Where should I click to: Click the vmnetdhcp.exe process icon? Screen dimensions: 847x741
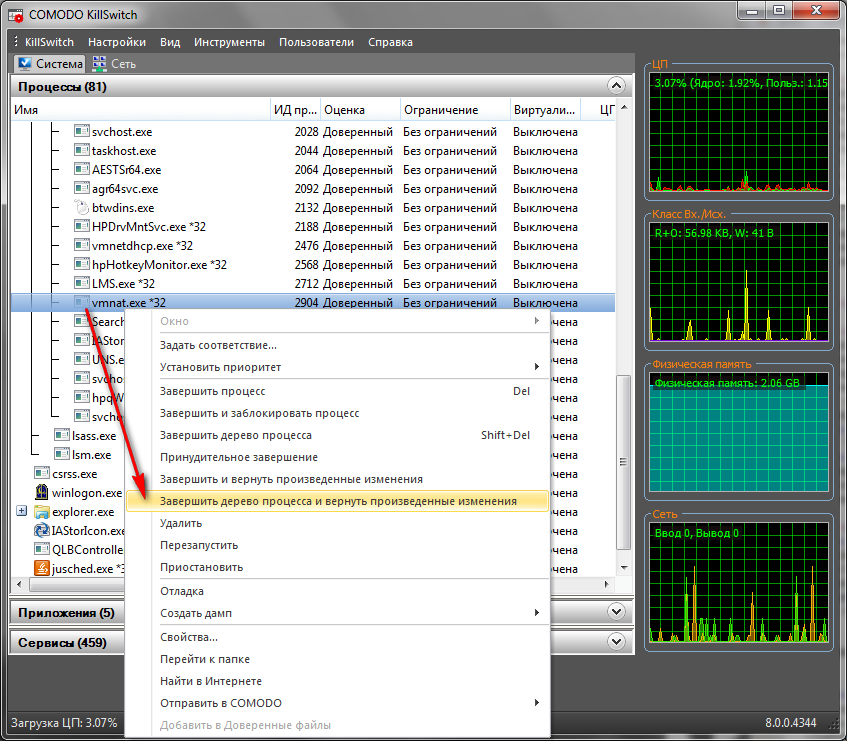point(82,245)
